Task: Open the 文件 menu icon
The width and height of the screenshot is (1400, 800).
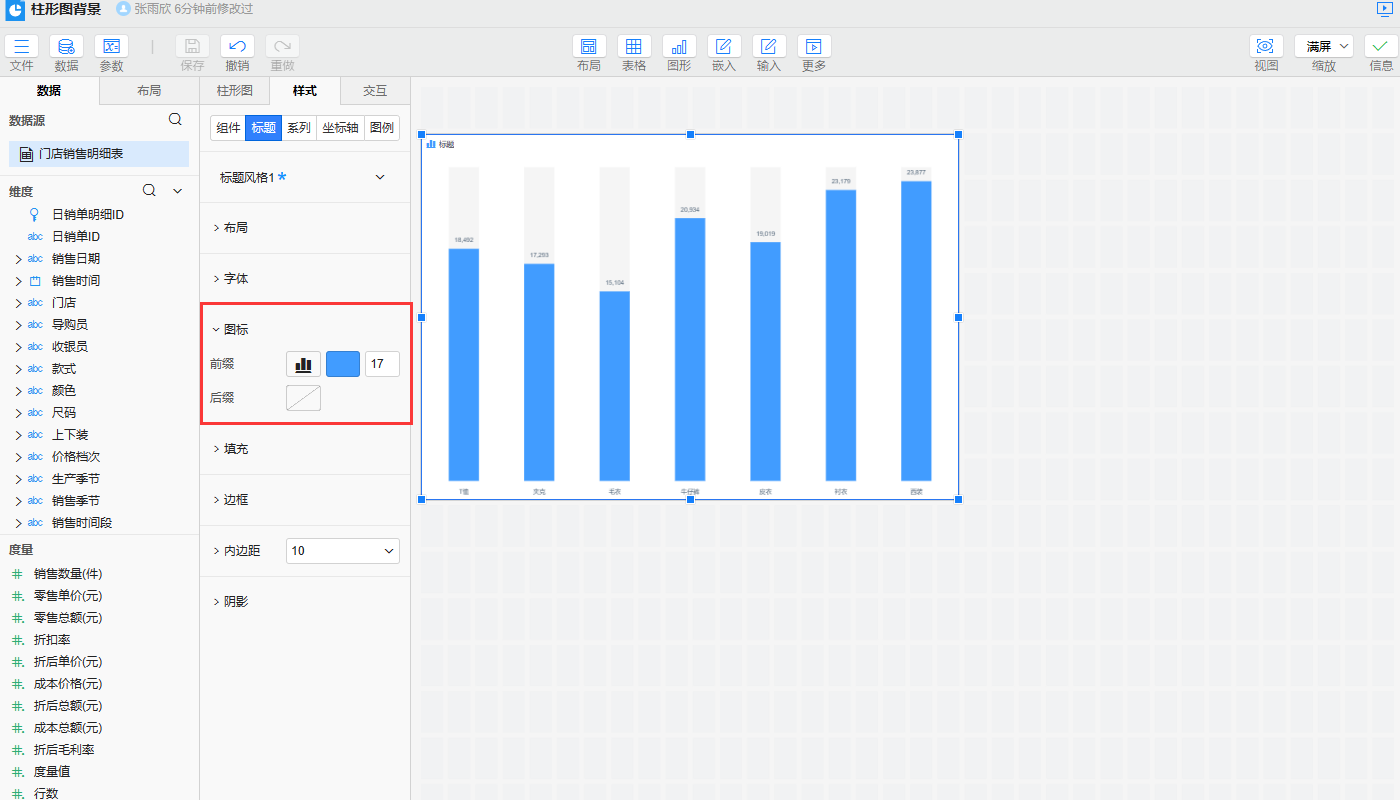Action: [21, 47]
